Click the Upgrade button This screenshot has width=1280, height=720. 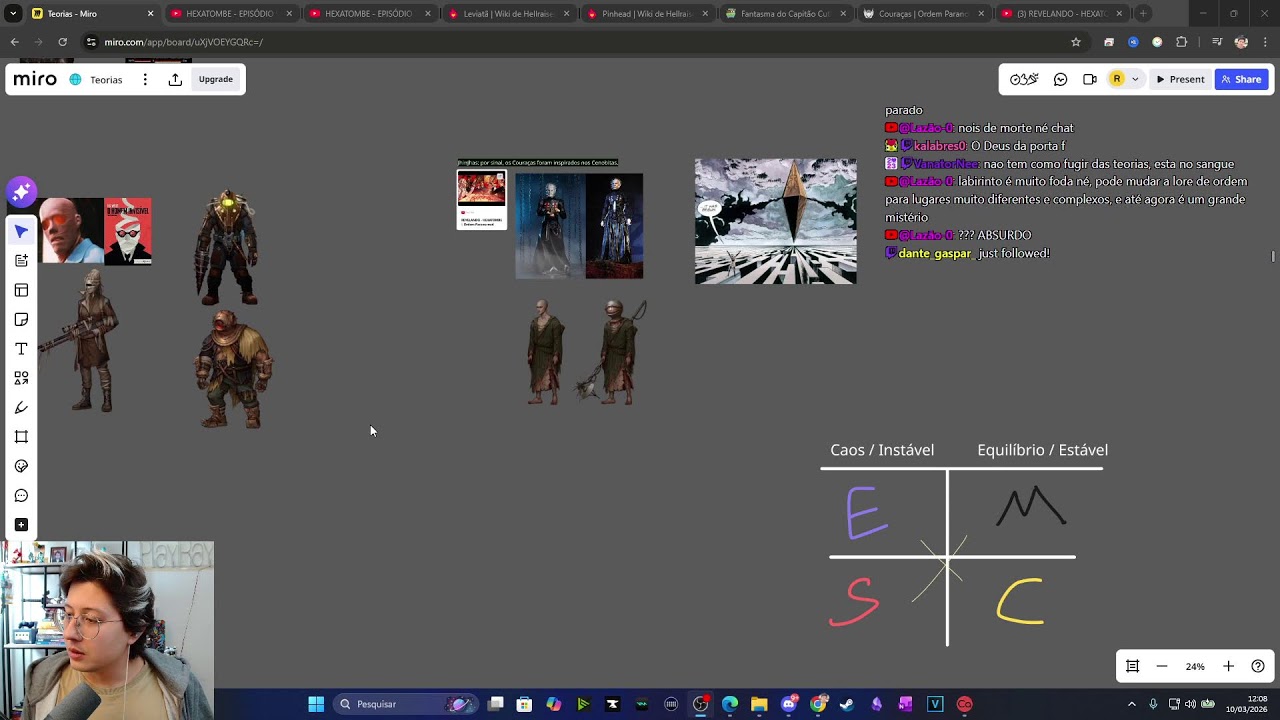[216, 79]
